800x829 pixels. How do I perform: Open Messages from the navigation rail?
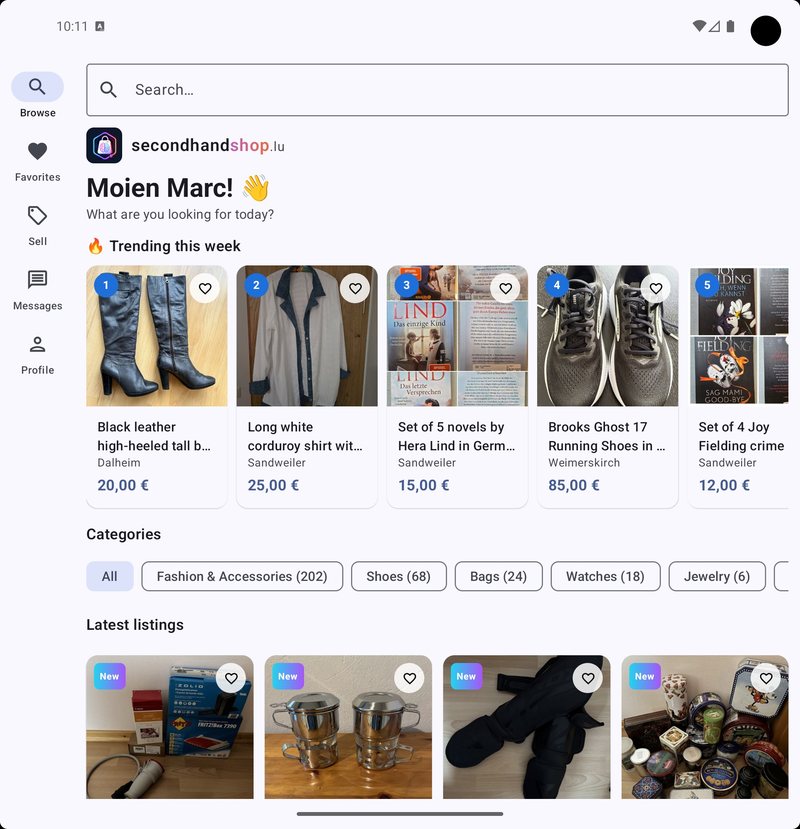coord(37,291)
